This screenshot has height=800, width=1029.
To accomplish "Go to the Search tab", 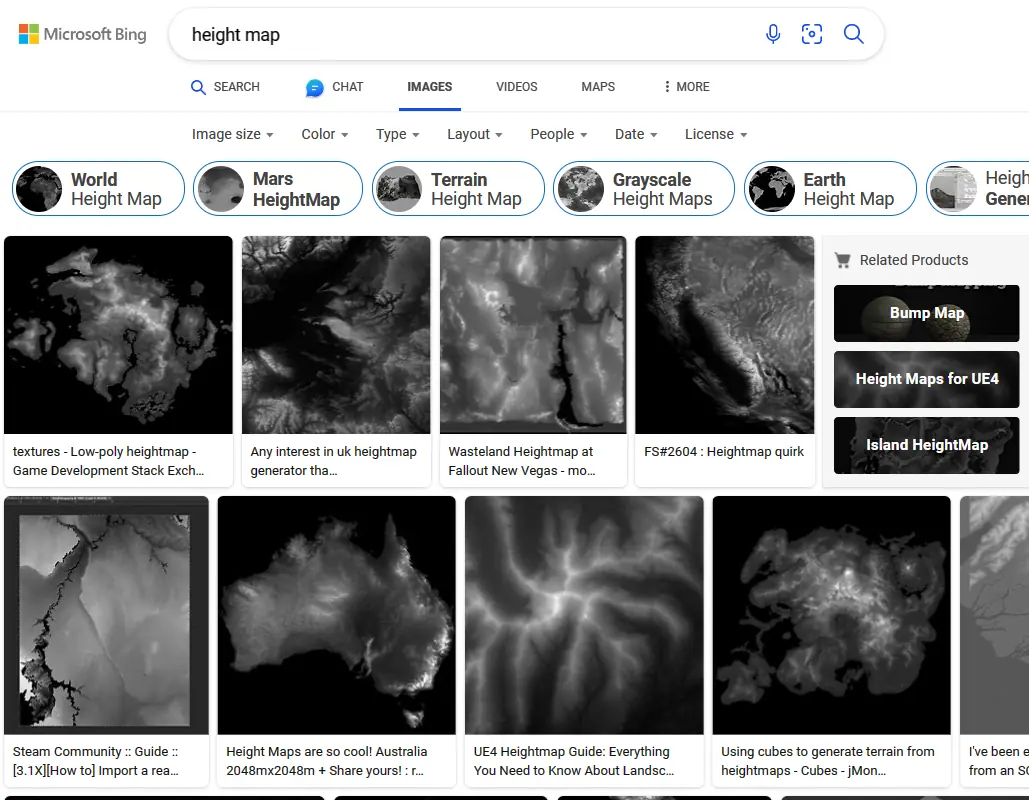I will 226,87.
